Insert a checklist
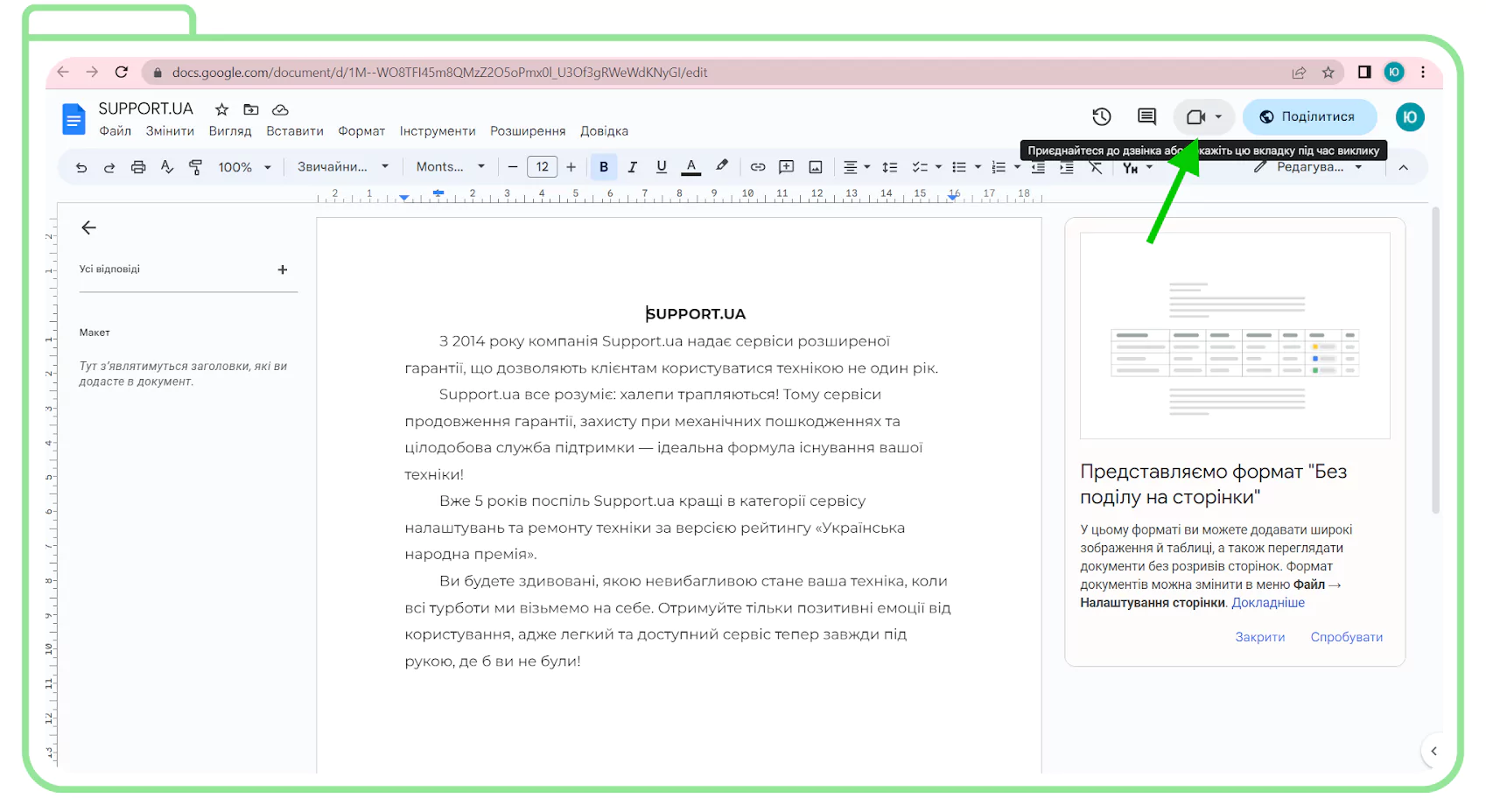 pos(920,167)
